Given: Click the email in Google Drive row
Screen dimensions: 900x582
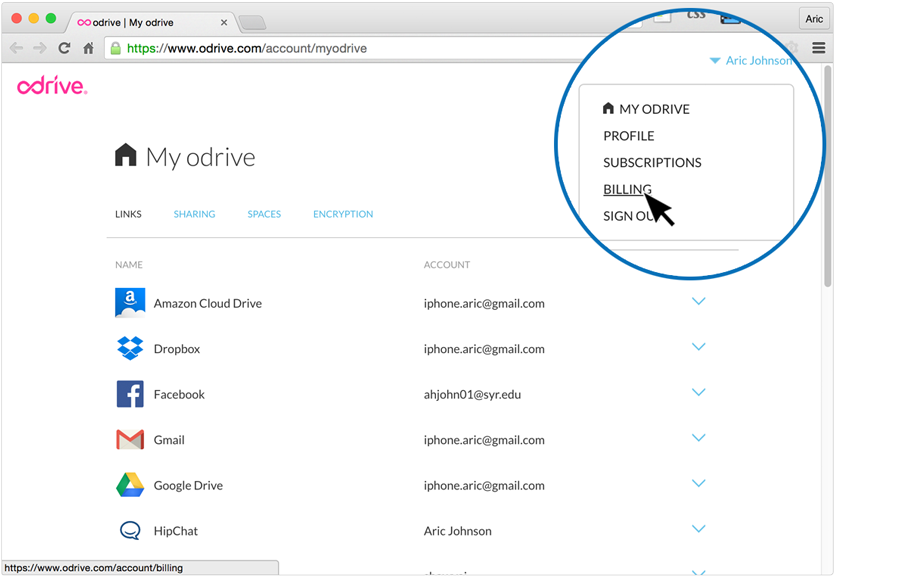Looking at the screenshot, I should (x=484, y=486).
